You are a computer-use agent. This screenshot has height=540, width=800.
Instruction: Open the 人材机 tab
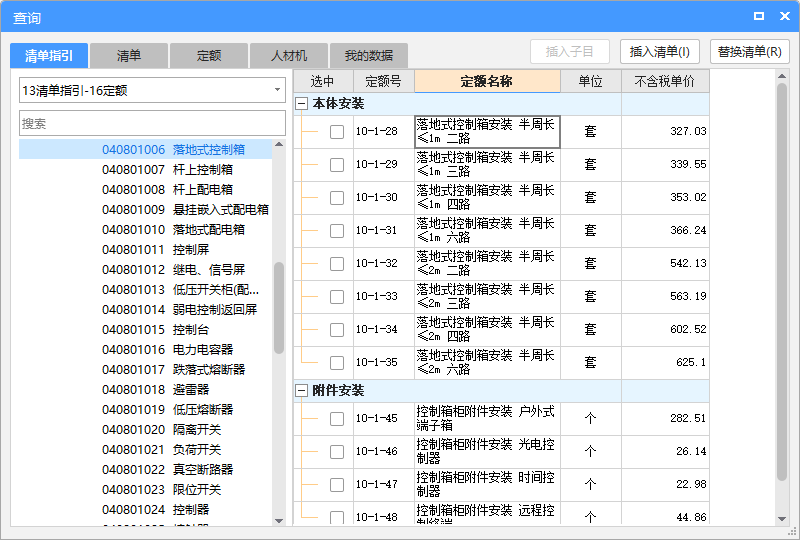coord(289,56)
